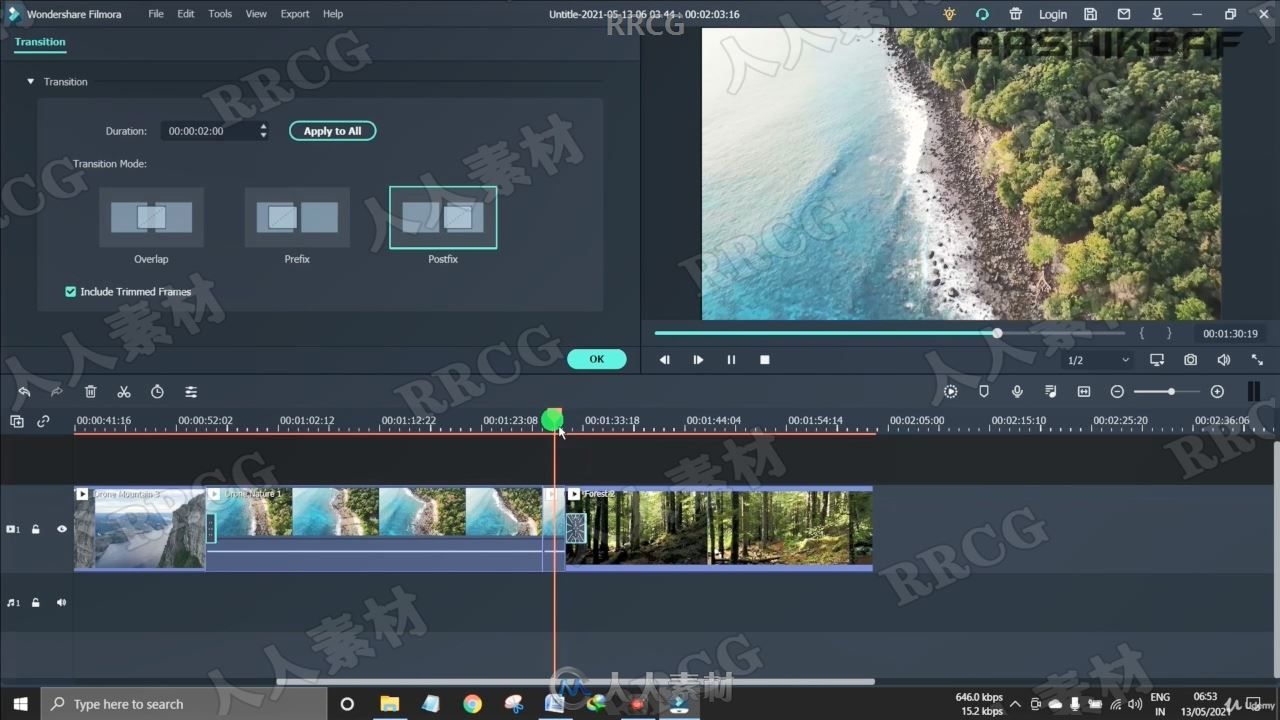Open the Audio Mixer icon
Screen dimensions: 1280x720
(x=1050, y=392)
